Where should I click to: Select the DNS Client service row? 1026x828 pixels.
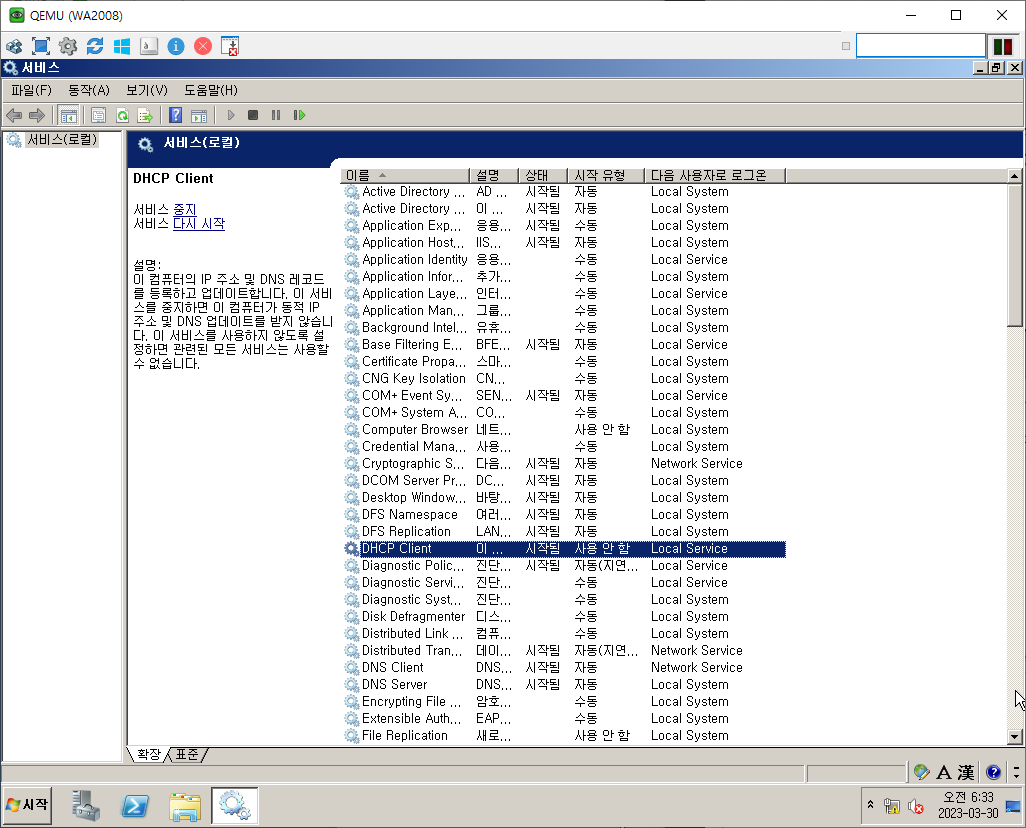[x=564, y=668]
